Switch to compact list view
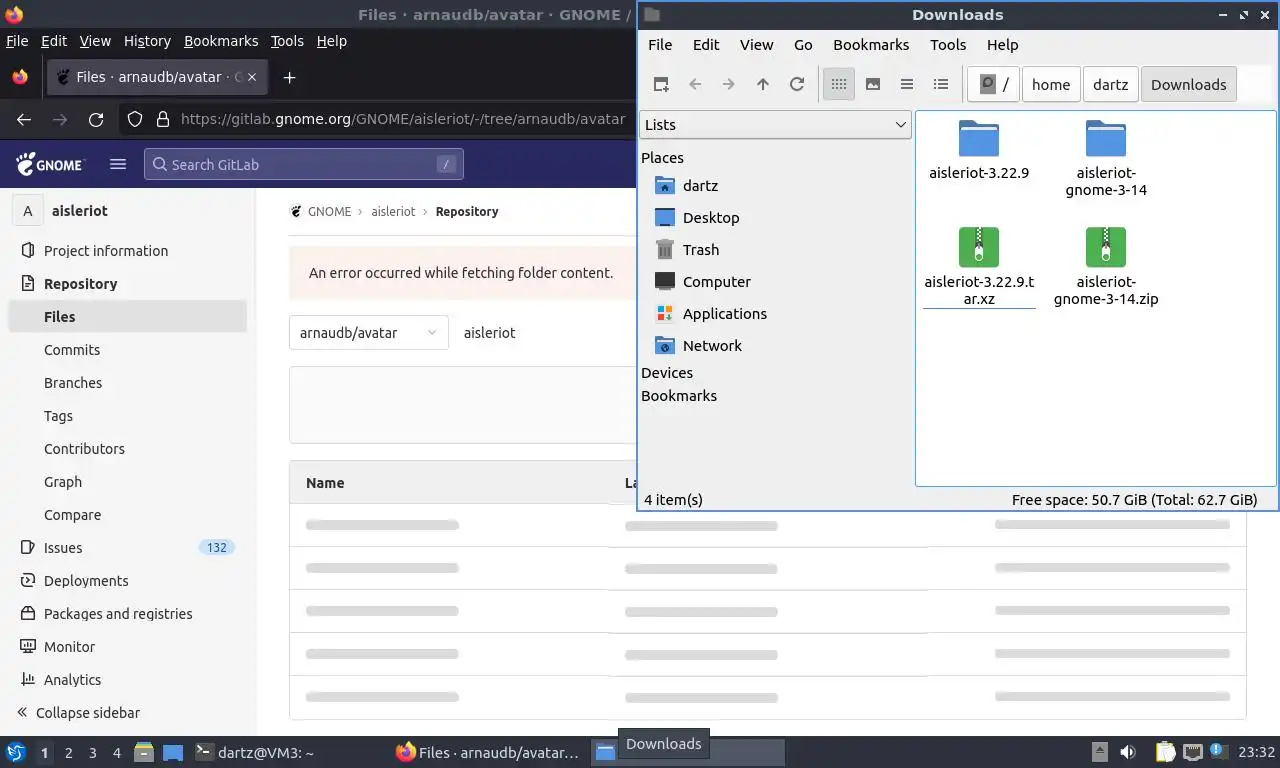This screenshot has width=1280, height=768. [907, 84]
